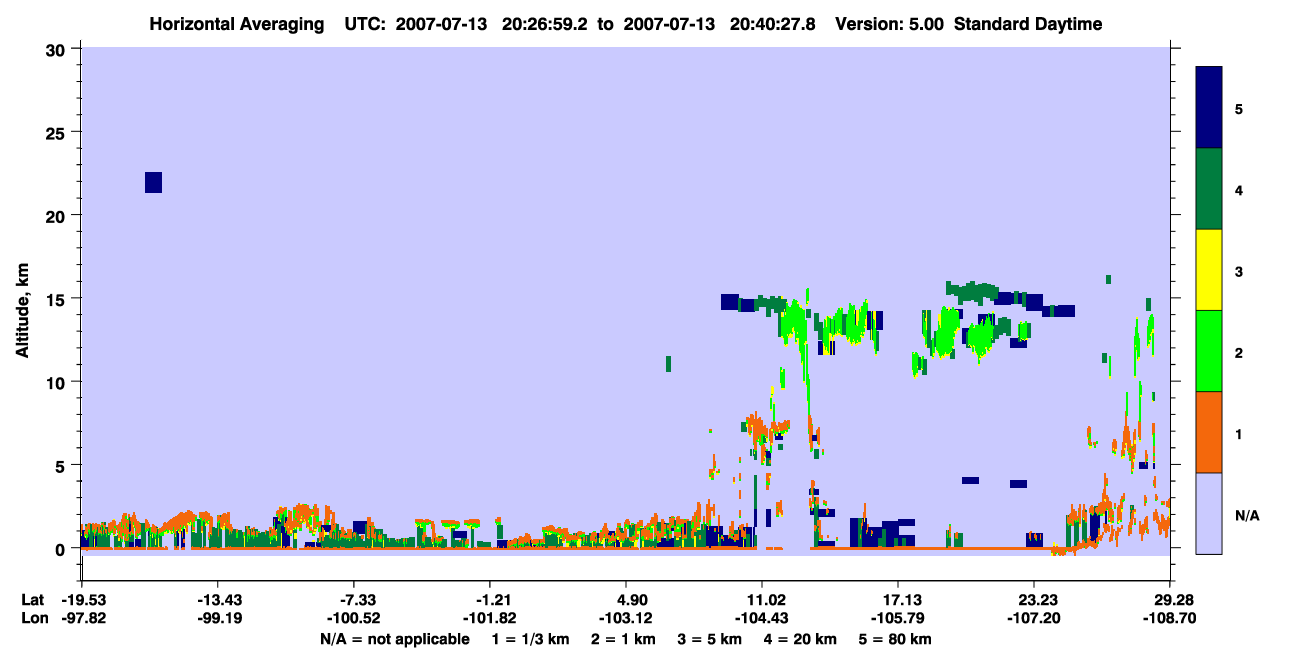The image size is (1300, 667).
Task: Click the 'Standard Daytime' text
Action: [1028, 24]
